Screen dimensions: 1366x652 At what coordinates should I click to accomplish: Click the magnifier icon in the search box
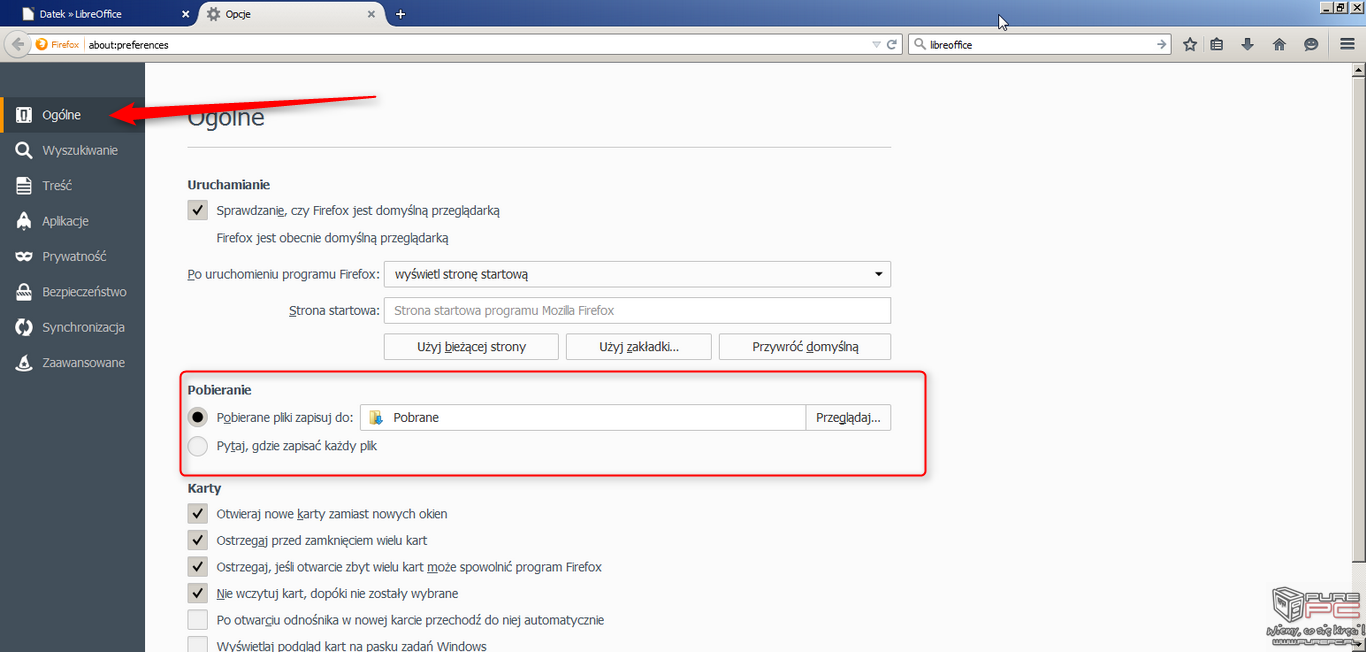pos(920,45)
